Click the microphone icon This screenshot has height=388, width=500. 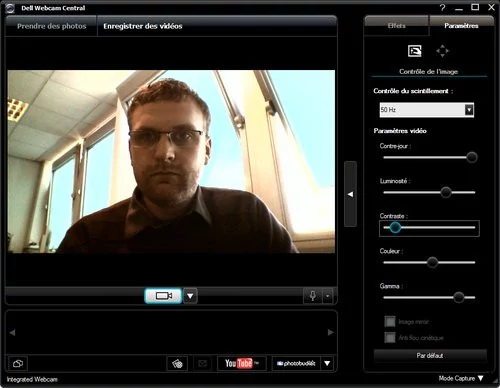tap(313, 296)
